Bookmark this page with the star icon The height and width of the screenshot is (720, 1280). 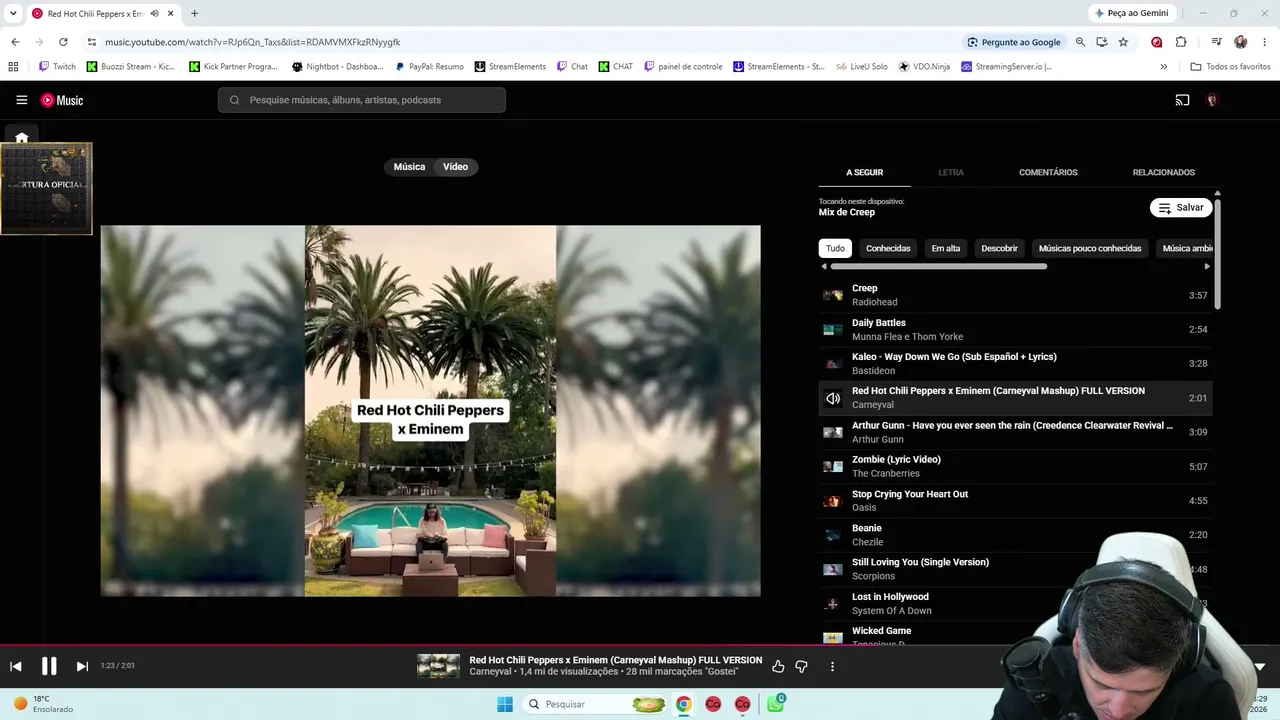1123,42
